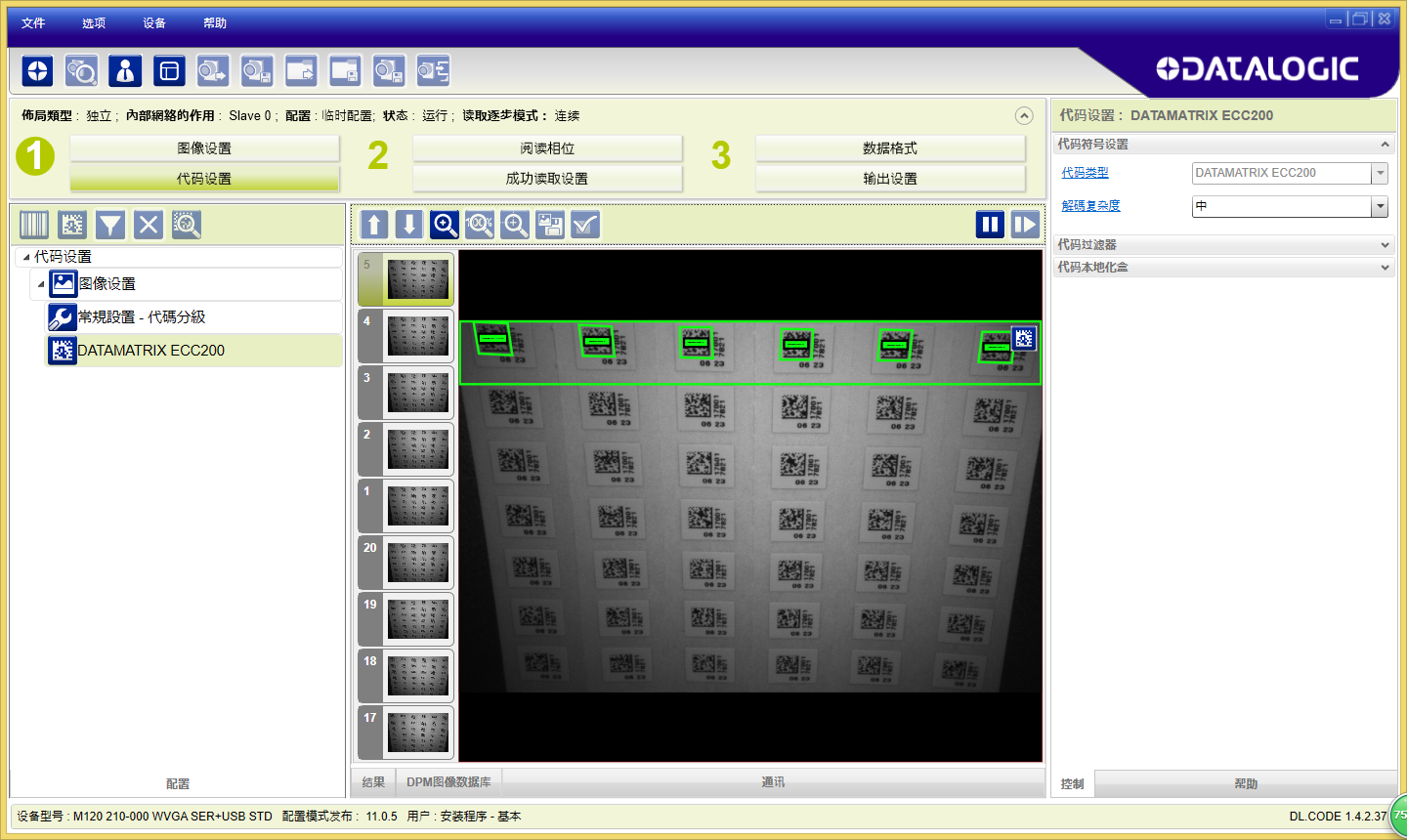Click the save image icon
This screenshot has height=840, width=1407.
point(550,225)
